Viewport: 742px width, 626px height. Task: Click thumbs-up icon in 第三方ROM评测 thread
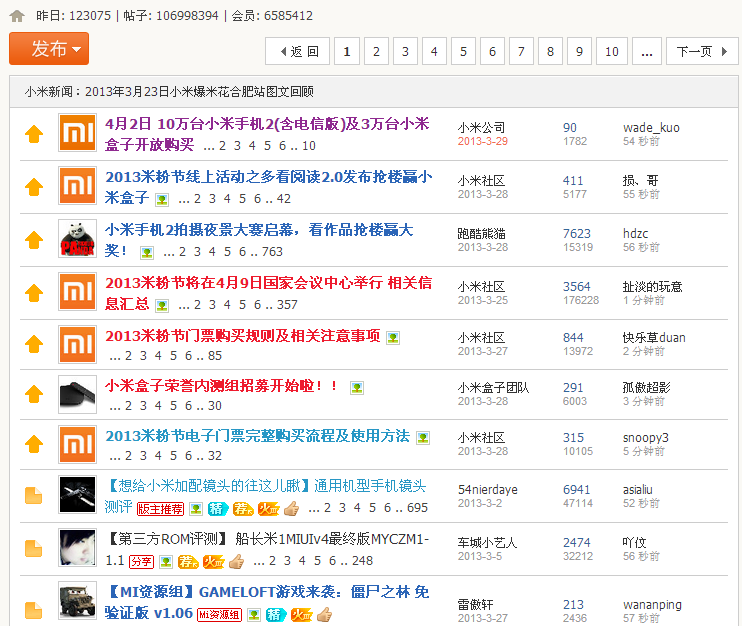[x=236, y=562]
